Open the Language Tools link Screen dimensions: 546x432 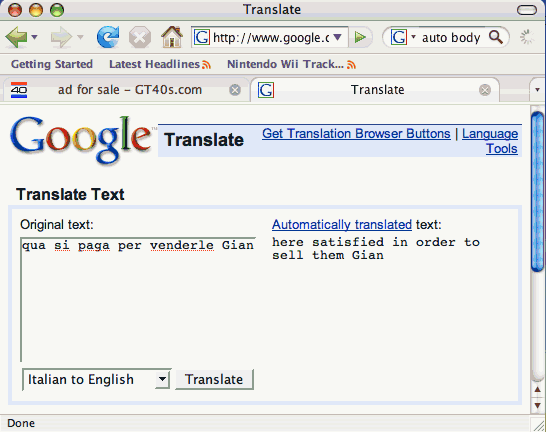pos(490,141)
